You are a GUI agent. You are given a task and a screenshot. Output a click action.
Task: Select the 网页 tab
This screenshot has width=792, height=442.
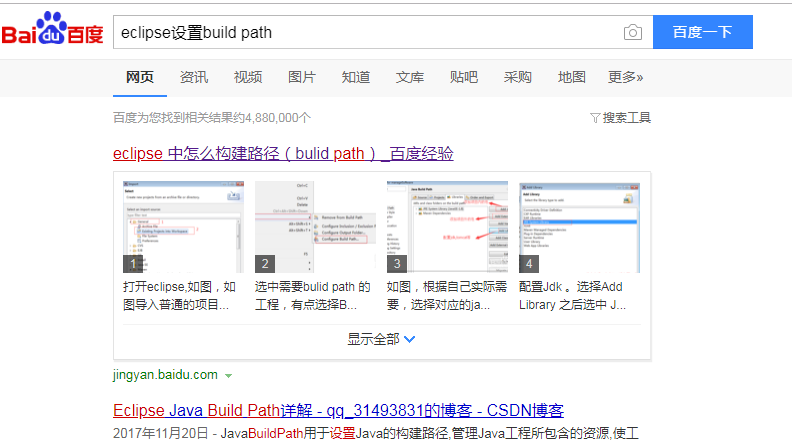140,77
